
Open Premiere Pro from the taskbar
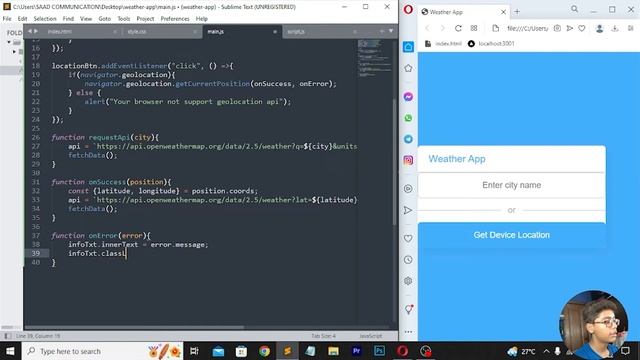click(356, 351)
